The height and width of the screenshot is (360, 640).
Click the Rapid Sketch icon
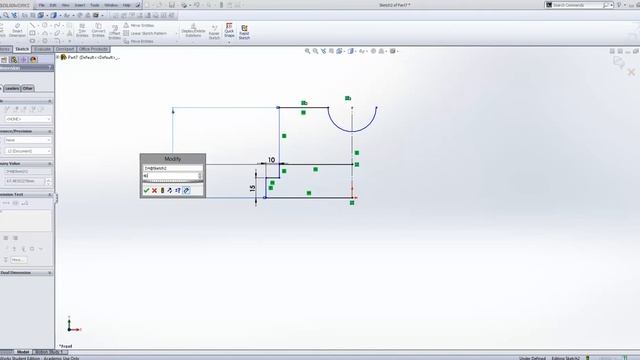tap(244, 32)
